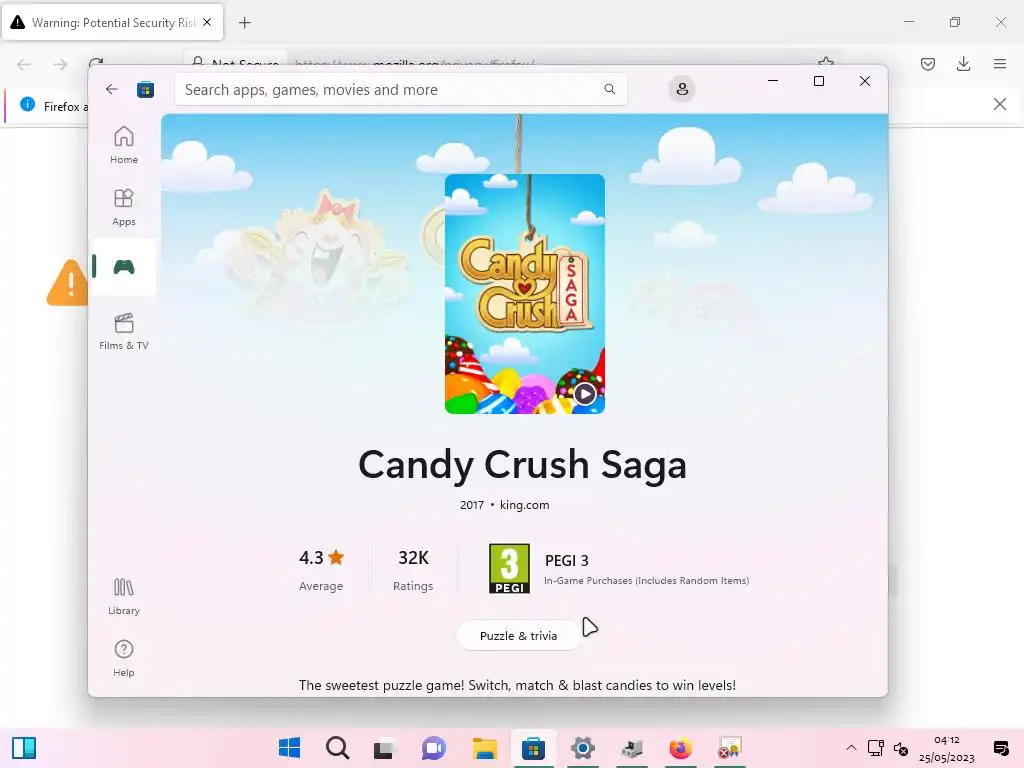The height and width of the screenshot is (768, 1024).
Task: Open Firefox from the taskbar
Action: [x=680, y=748]
